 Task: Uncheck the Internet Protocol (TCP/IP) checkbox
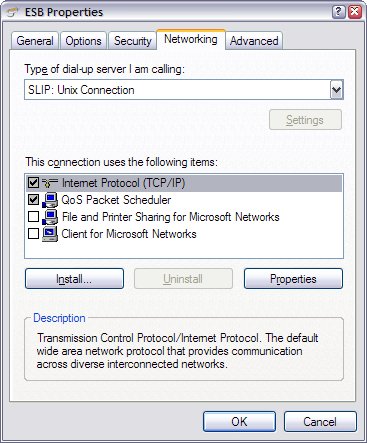[33, 183]
